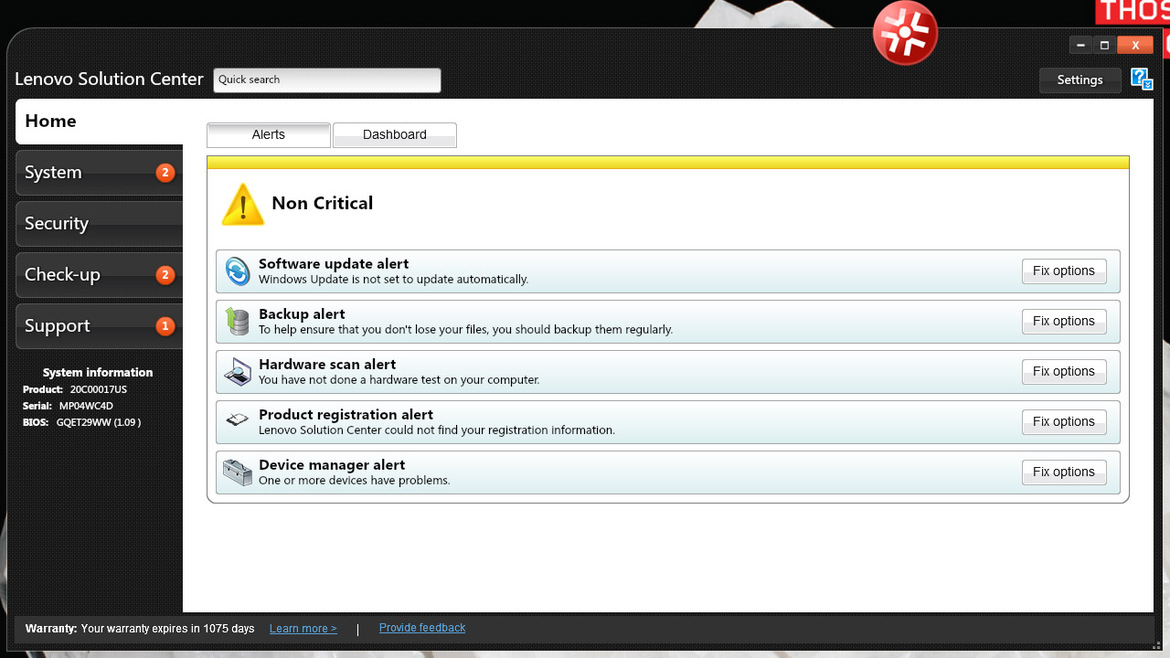Click the Software update alert title
Screen dimensions: 1170x658
(x=334, y=264)
